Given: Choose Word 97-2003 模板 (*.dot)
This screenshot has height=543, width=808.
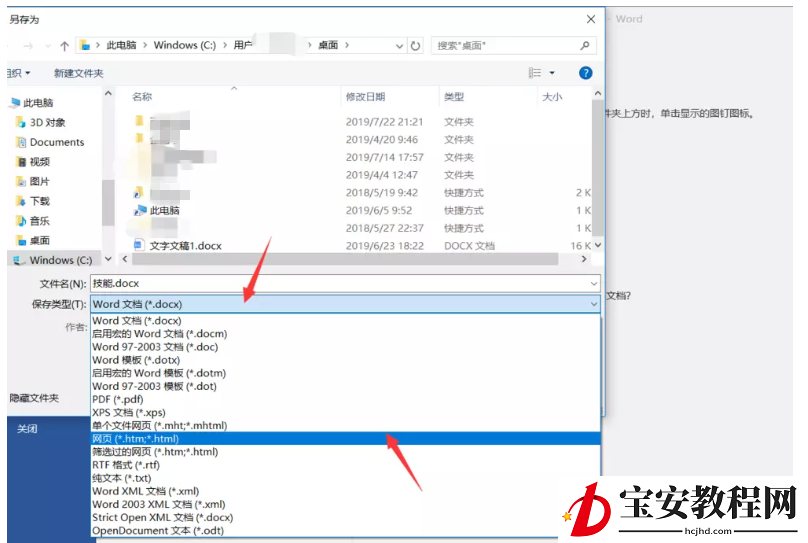Looking at the screenshot, I should [x=345, y=386].
